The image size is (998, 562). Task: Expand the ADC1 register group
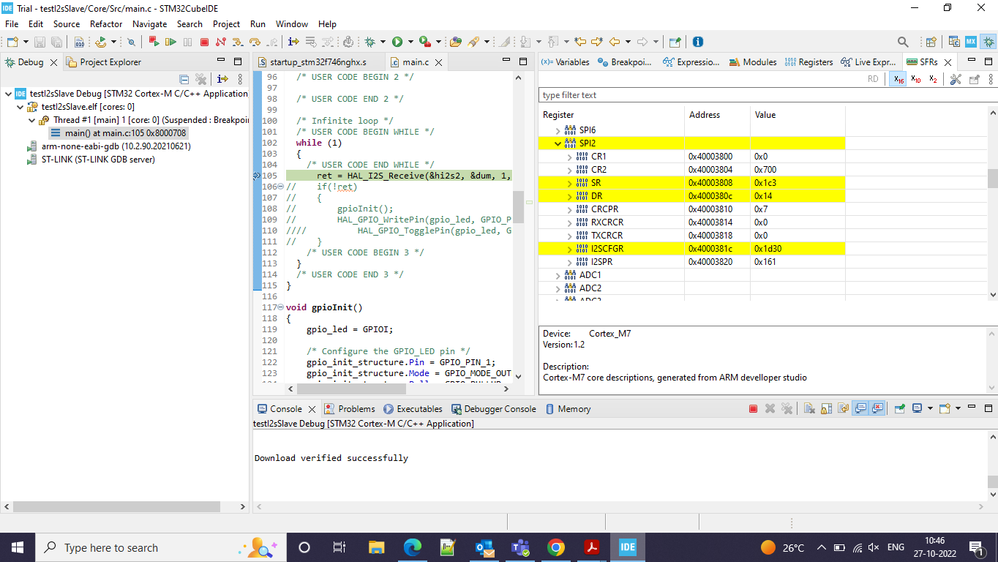point(558,276)
